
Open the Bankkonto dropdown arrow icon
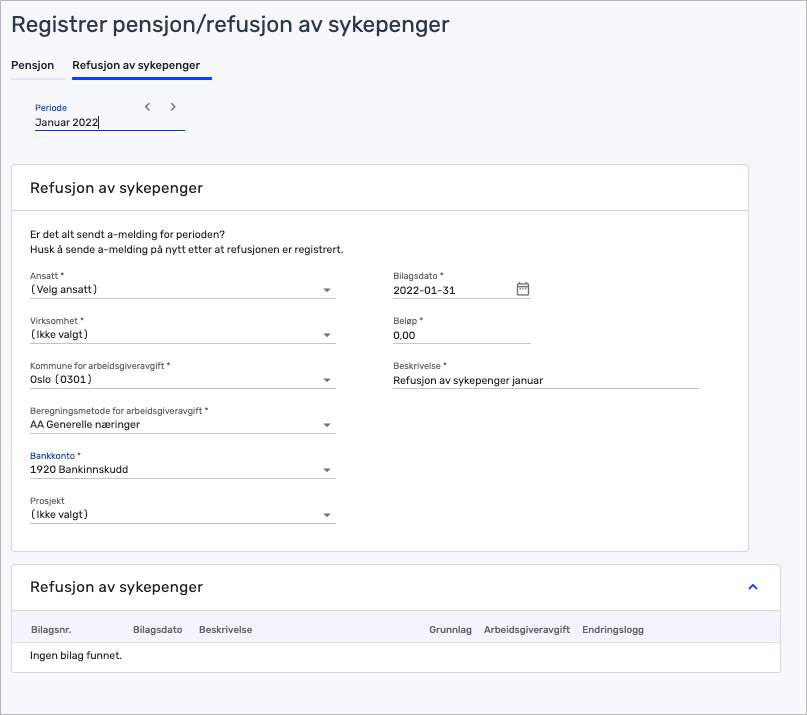point(327,468)
